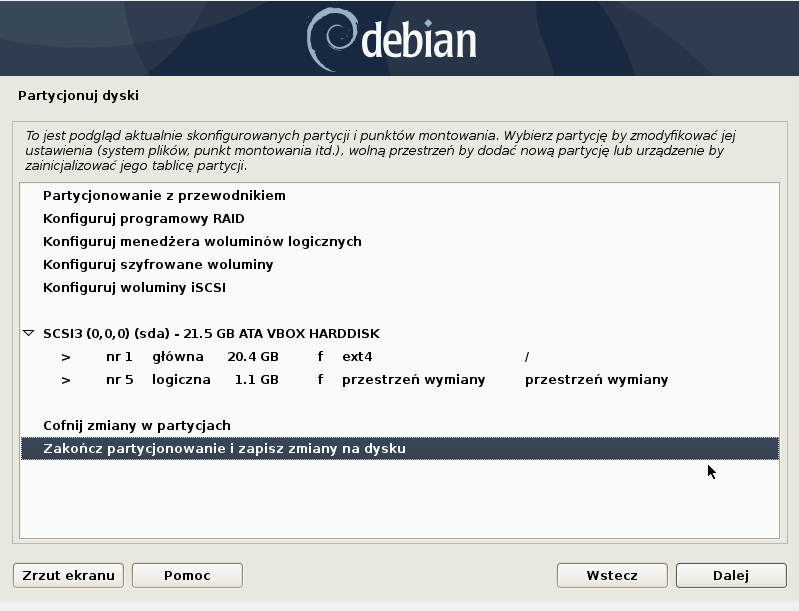Expand partition nr 5 arrow marker
The width and height of the screenshot is (799, 611).
point(66,380)
